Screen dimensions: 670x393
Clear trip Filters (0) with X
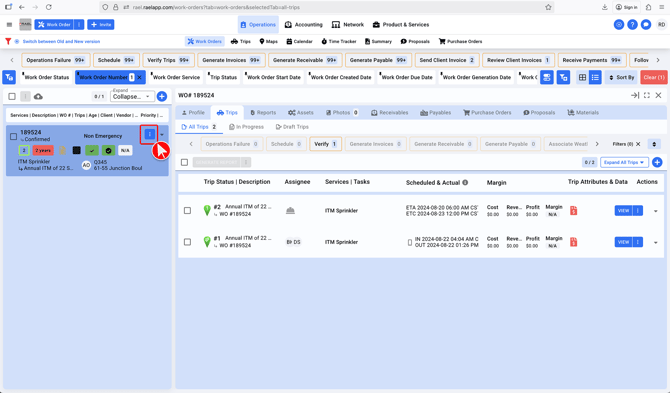638,144
